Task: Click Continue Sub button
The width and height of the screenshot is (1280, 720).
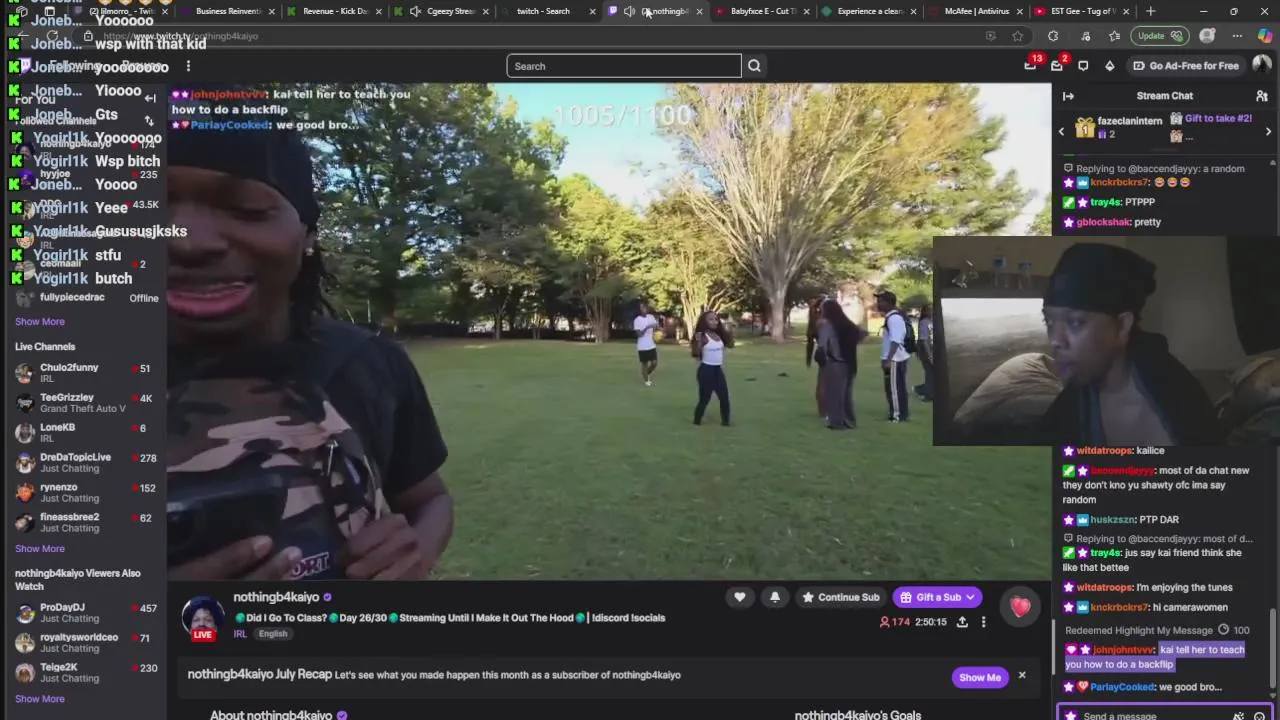Action: coord(840,597)
